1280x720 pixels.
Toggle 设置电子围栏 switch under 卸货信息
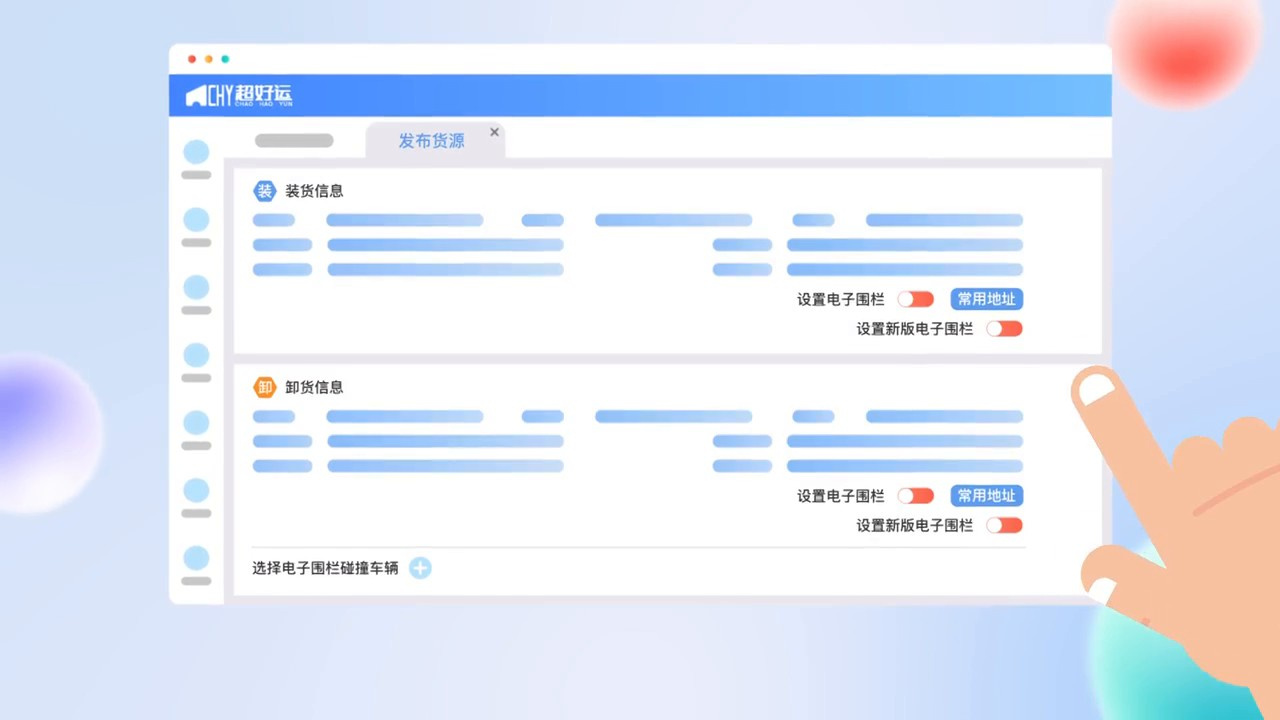point(915,495)
